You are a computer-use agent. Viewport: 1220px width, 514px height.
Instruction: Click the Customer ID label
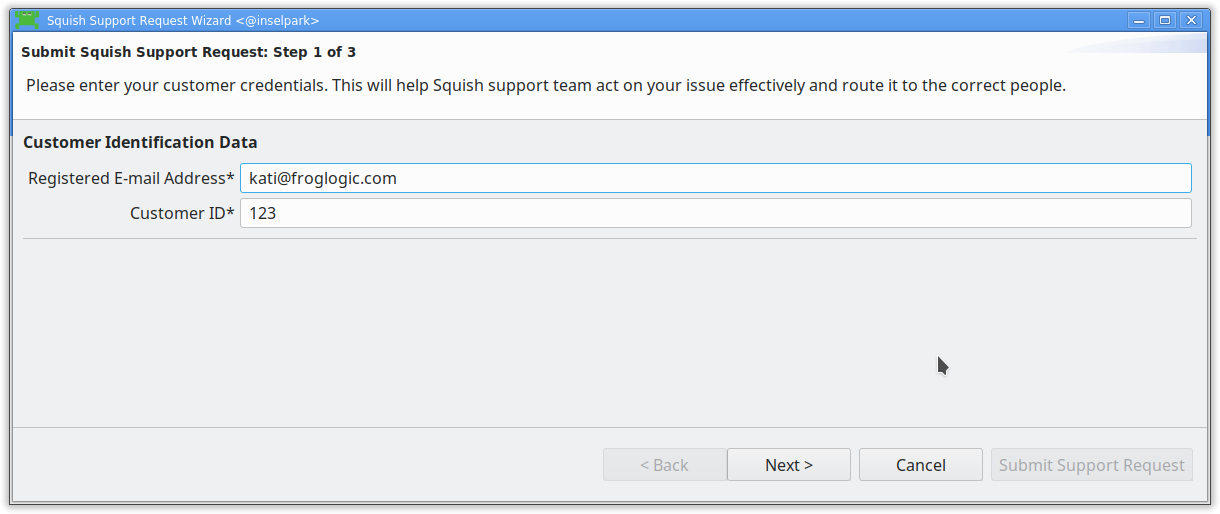(182, 213)
